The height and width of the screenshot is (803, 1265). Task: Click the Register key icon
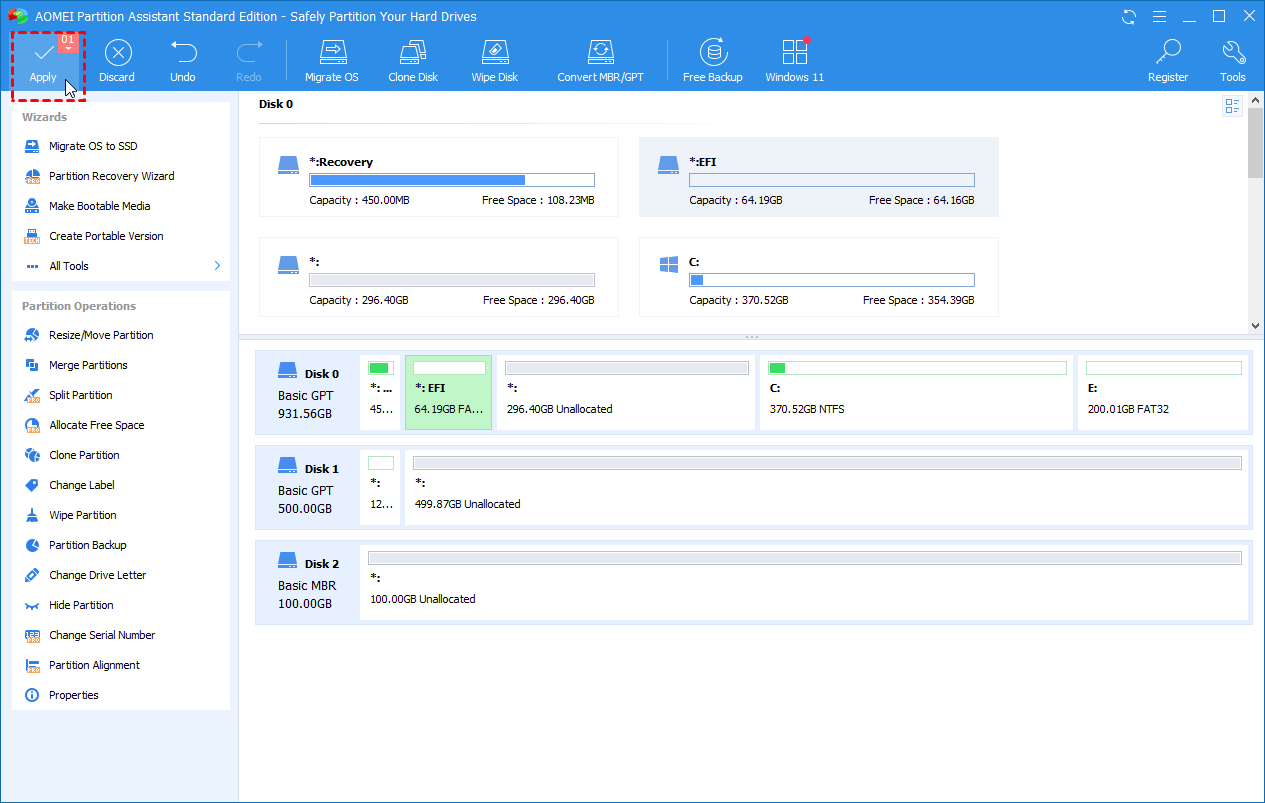point(1168,53)
